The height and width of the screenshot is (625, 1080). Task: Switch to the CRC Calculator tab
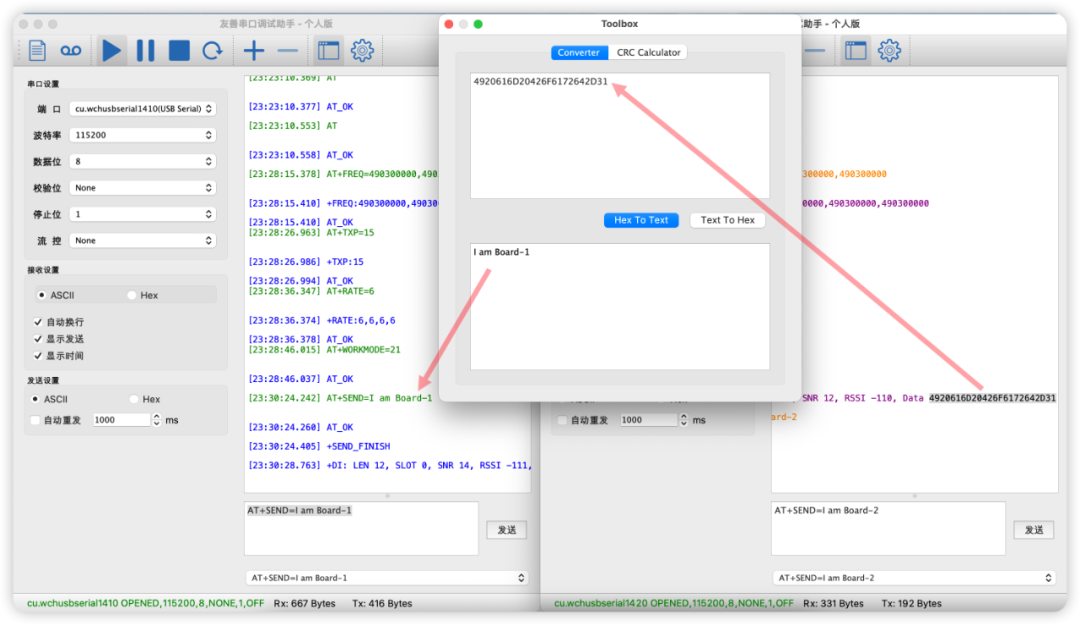point(648,53)
